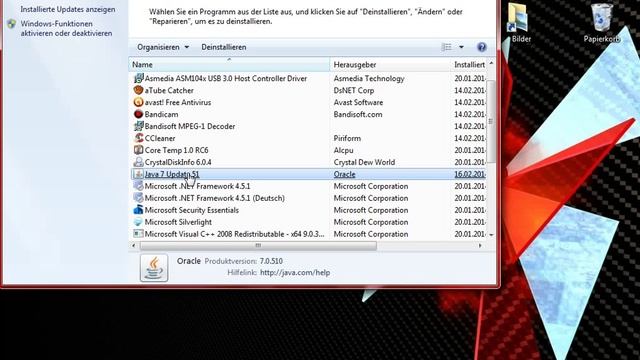
Task: Click the Microsoft Security Essentials icon
Action: tap(138, 210)
